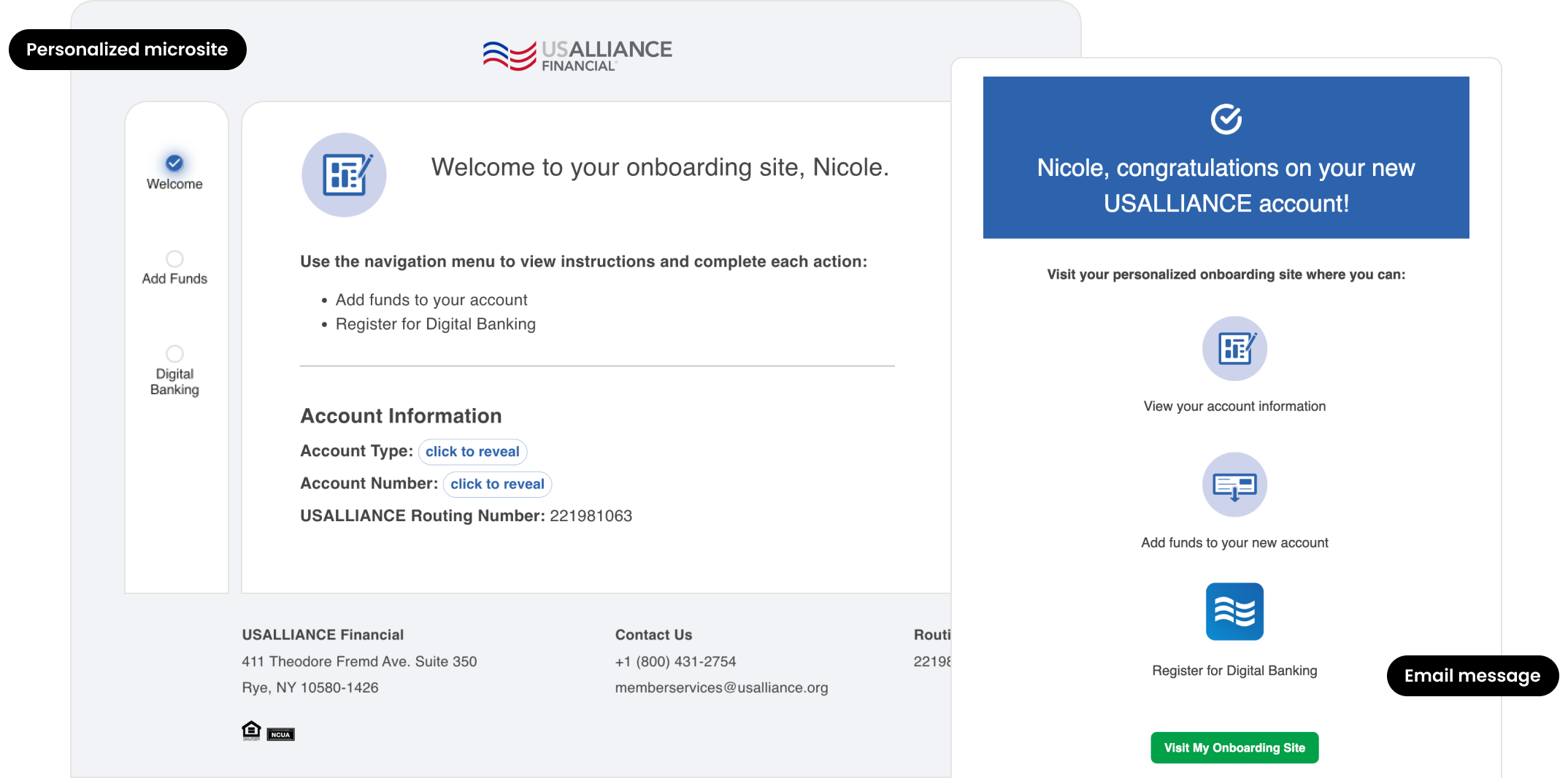Image resolution: width=1568 pixels, height=778 pixels.
Task: Click 'Register for Digital Banking' bullet in microsite
Action: click(x=436, y=324)
